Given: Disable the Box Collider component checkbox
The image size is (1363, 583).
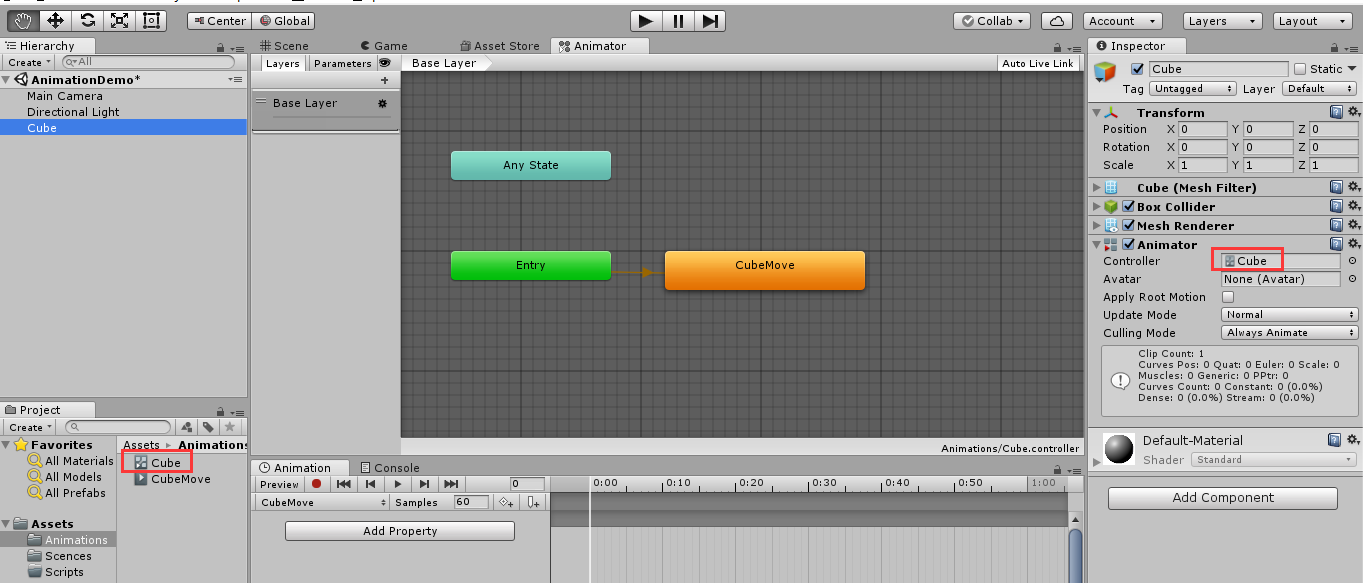Looking at the screenshot, I should click(1129, 207).
